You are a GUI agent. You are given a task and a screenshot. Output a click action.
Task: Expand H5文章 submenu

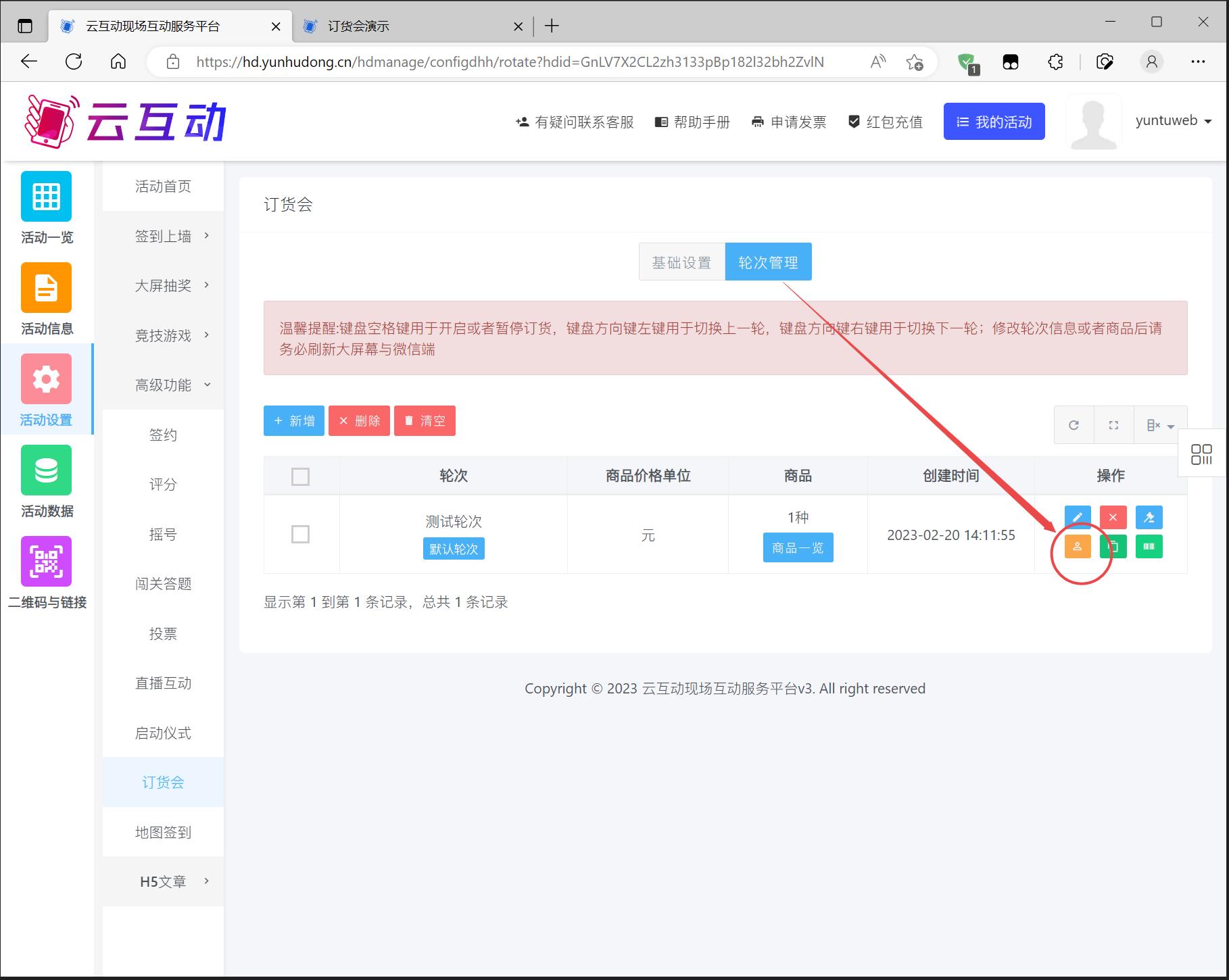[163, 881]
